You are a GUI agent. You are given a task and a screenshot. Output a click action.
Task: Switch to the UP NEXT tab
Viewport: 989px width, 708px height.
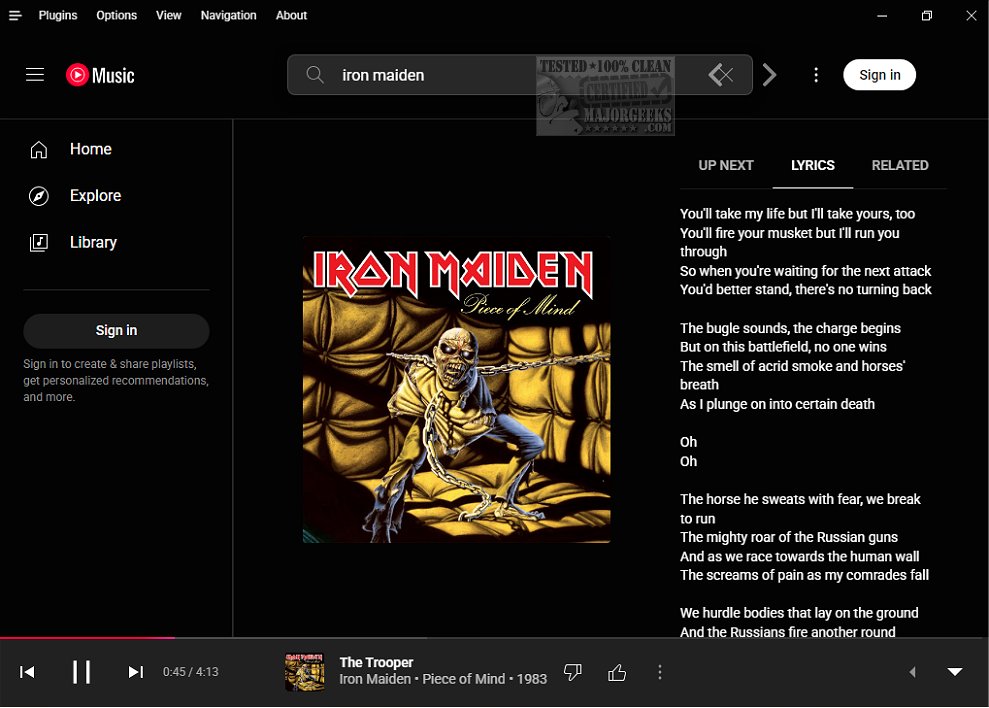click(x=726, y=165)
